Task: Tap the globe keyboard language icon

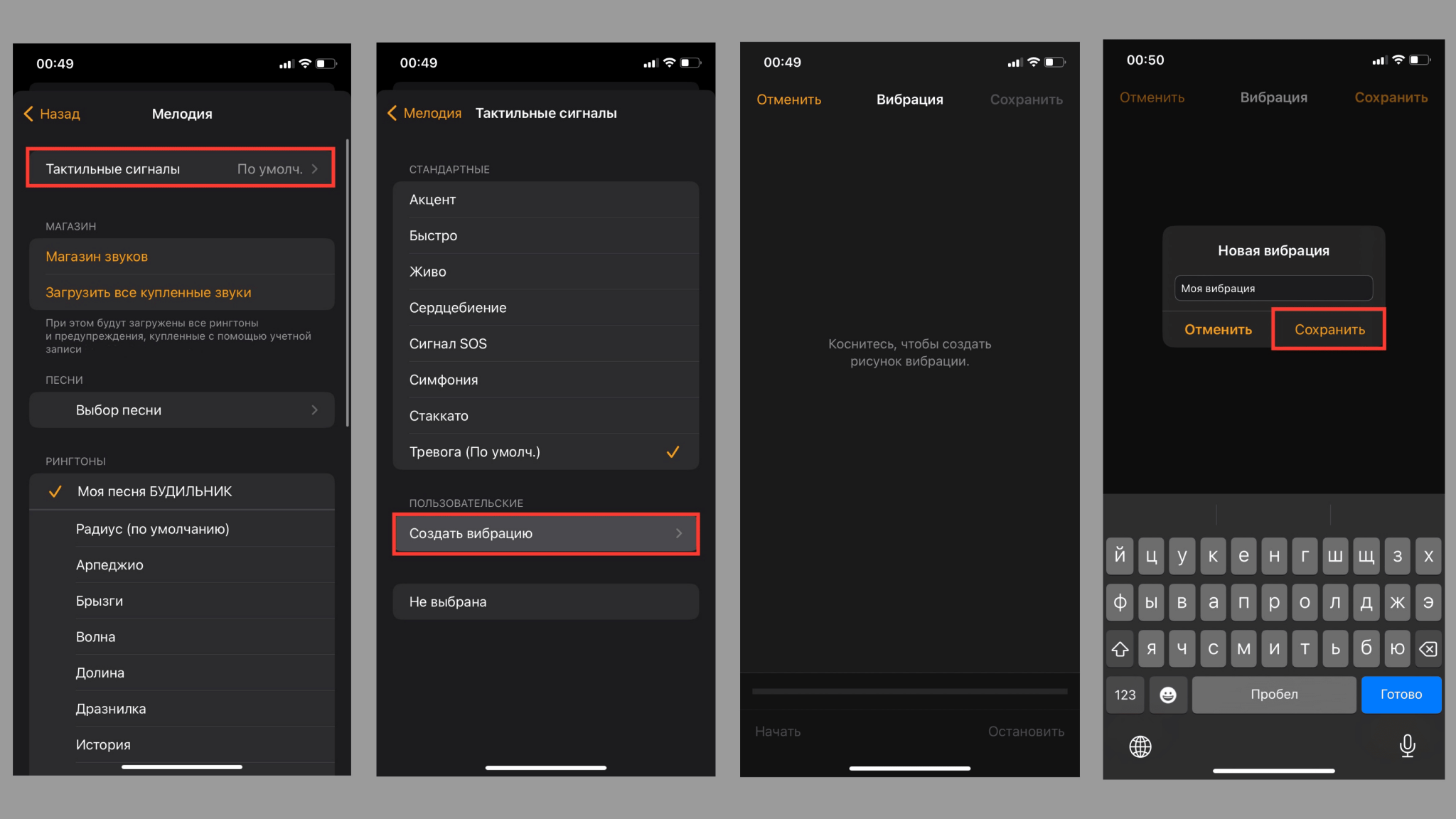Action: pyautogui.click(x=1140, y=746)
